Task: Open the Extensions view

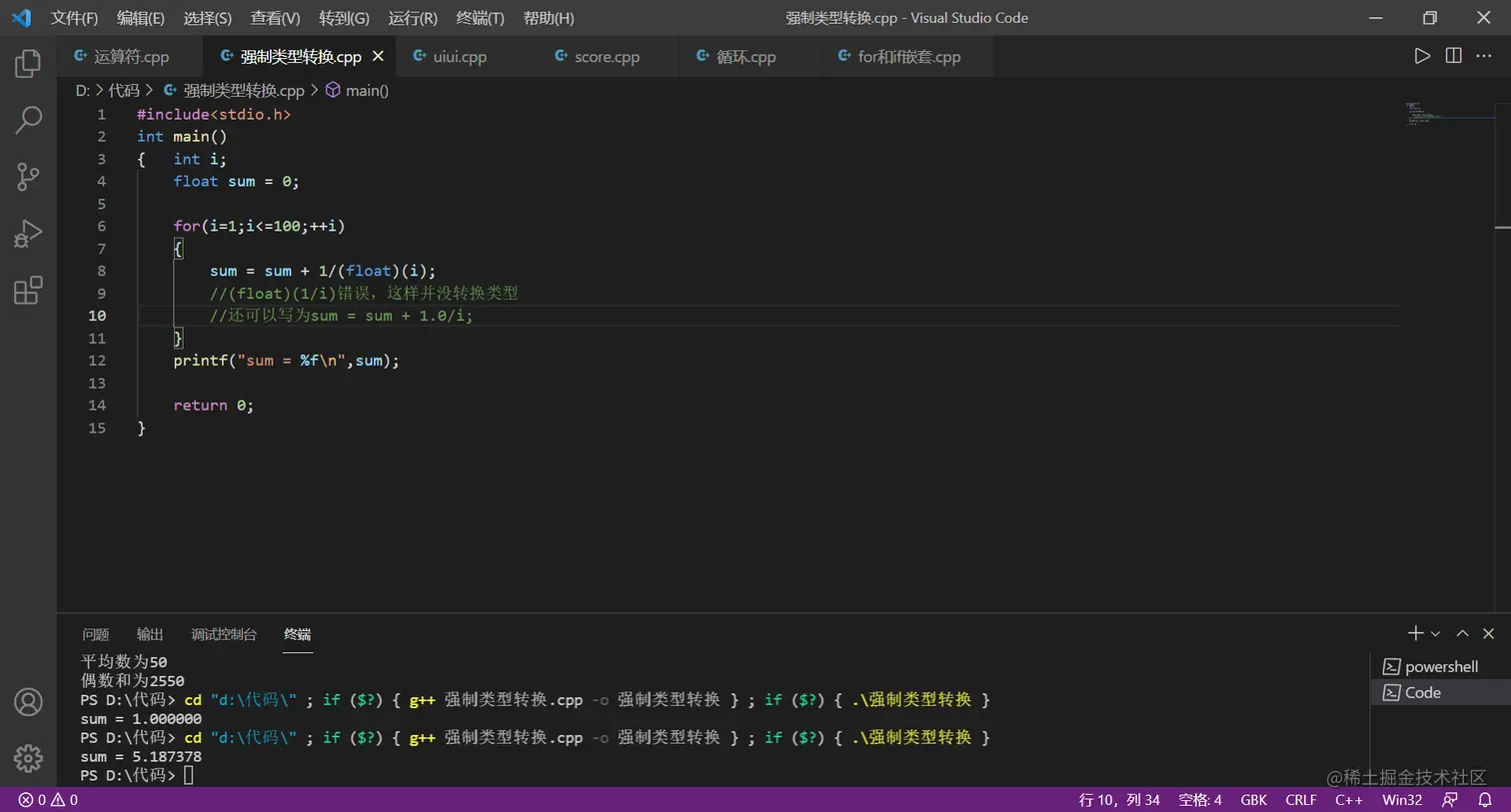Action: [x=27, y=290]
